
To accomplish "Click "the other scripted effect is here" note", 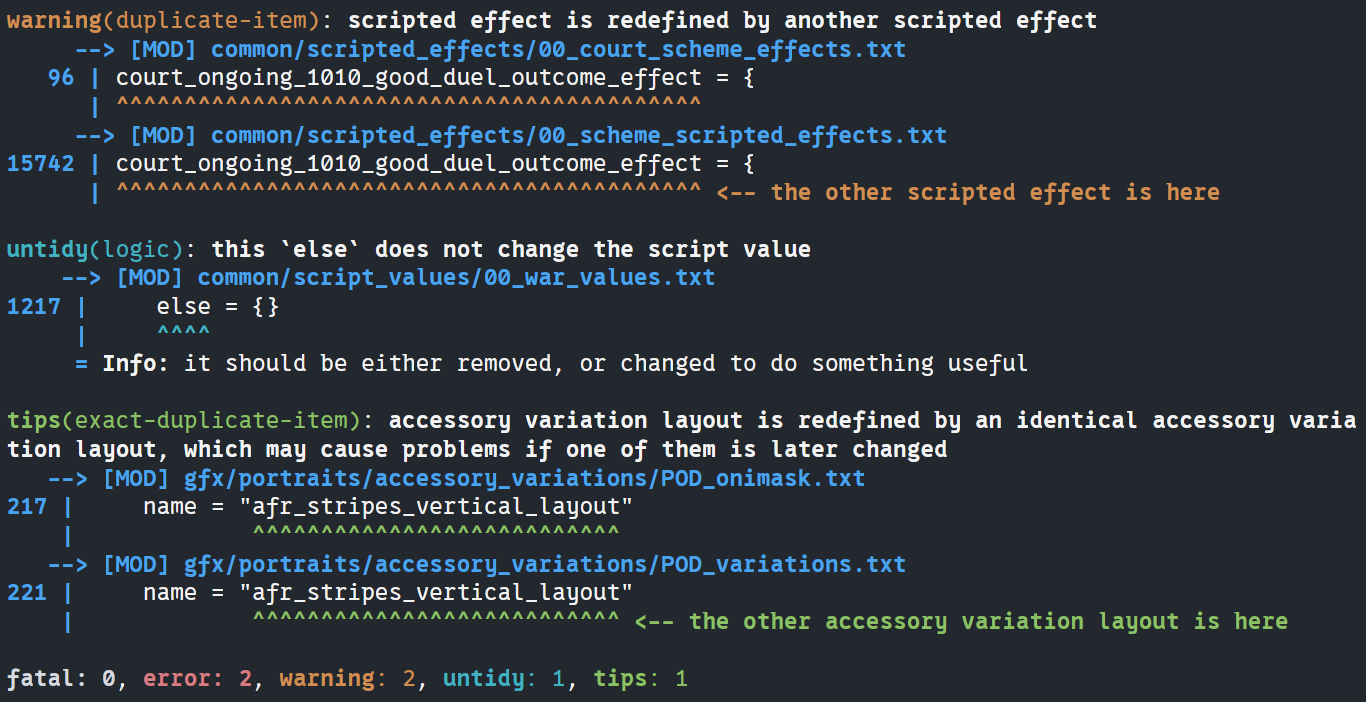I will point(995,192).
